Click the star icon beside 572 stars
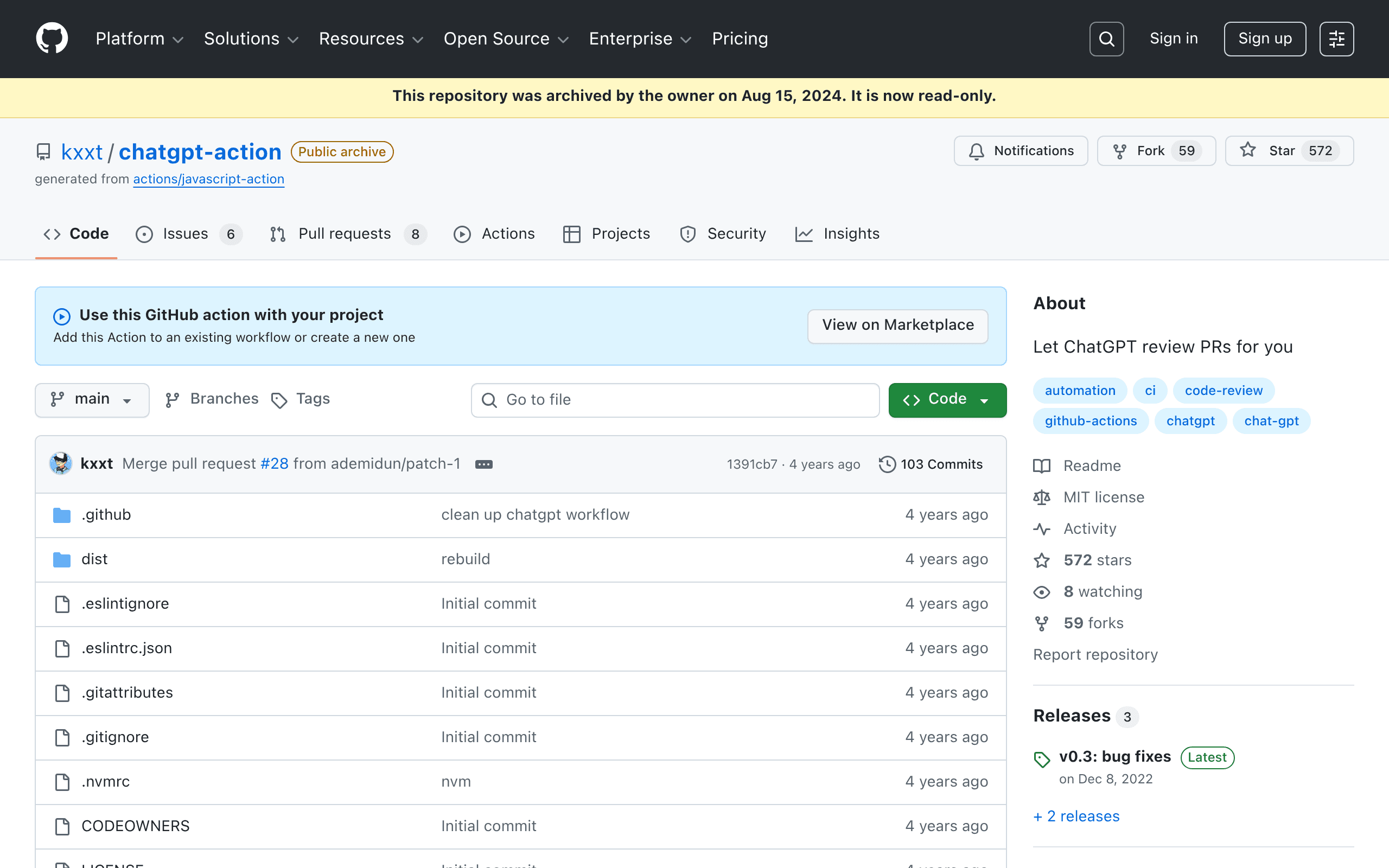 [1042, 560]
